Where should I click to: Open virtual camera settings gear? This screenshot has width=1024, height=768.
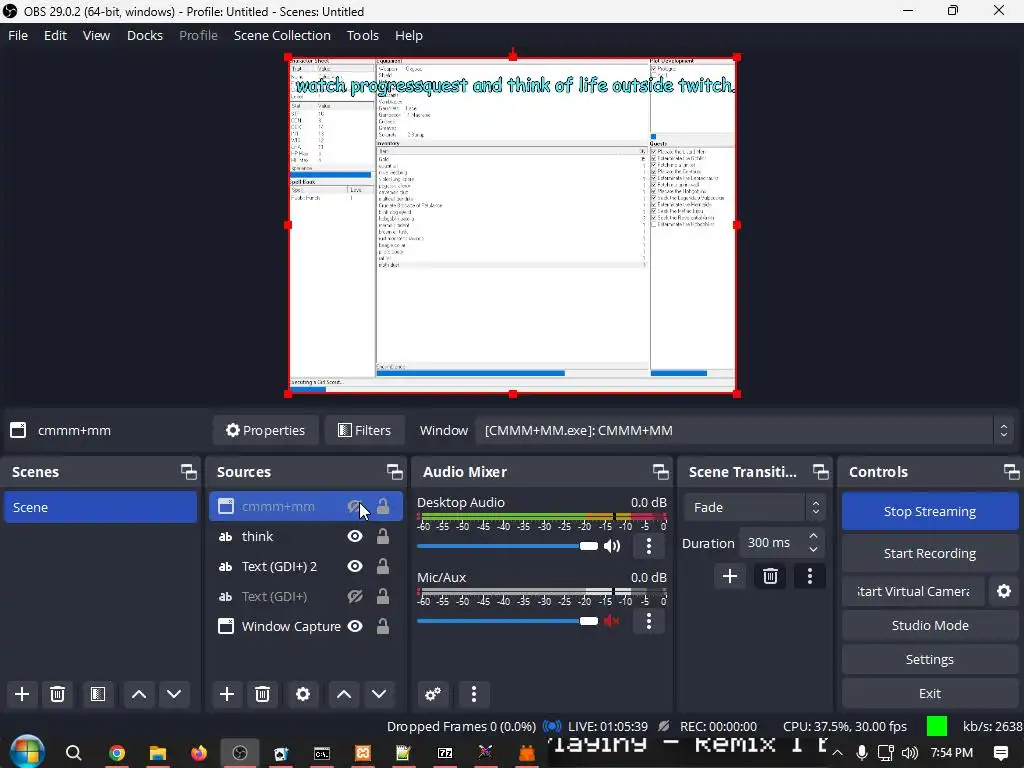[x=1004, y=591]
